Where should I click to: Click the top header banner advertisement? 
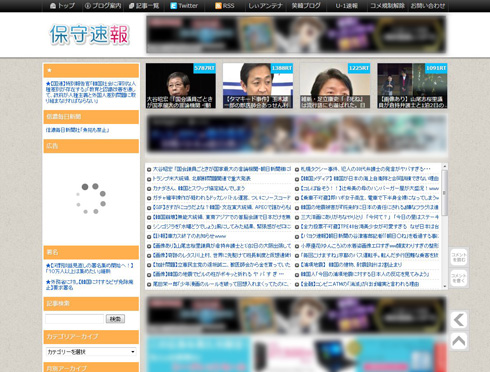pos(296,34)
